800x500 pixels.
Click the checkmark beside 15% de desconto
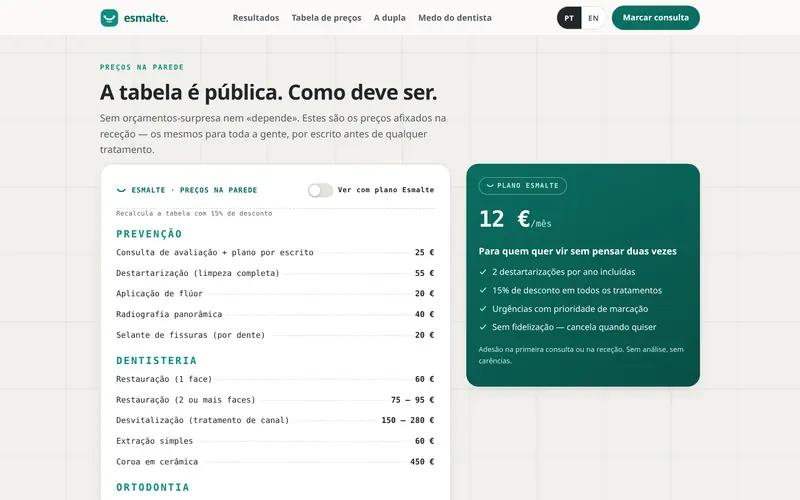(483, 290)
